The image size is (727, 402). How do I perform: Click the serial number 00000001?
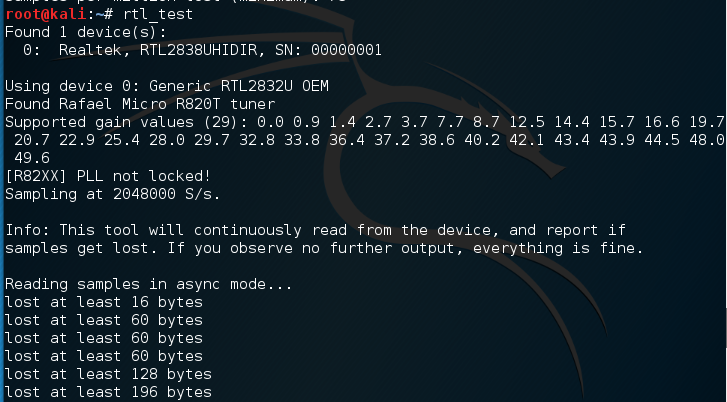tap(346, 50)
